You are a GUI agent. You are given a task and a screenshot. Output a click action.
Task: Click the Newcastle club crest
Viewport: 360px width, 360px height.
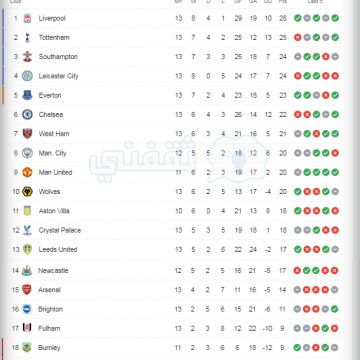[27, 270]
